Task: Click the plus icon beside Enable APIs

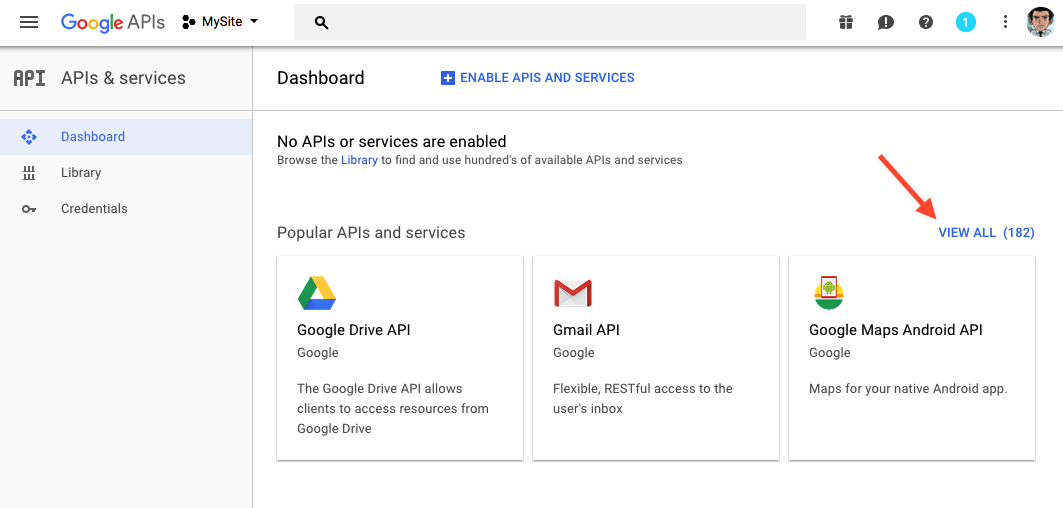Action: pos(447,78)
